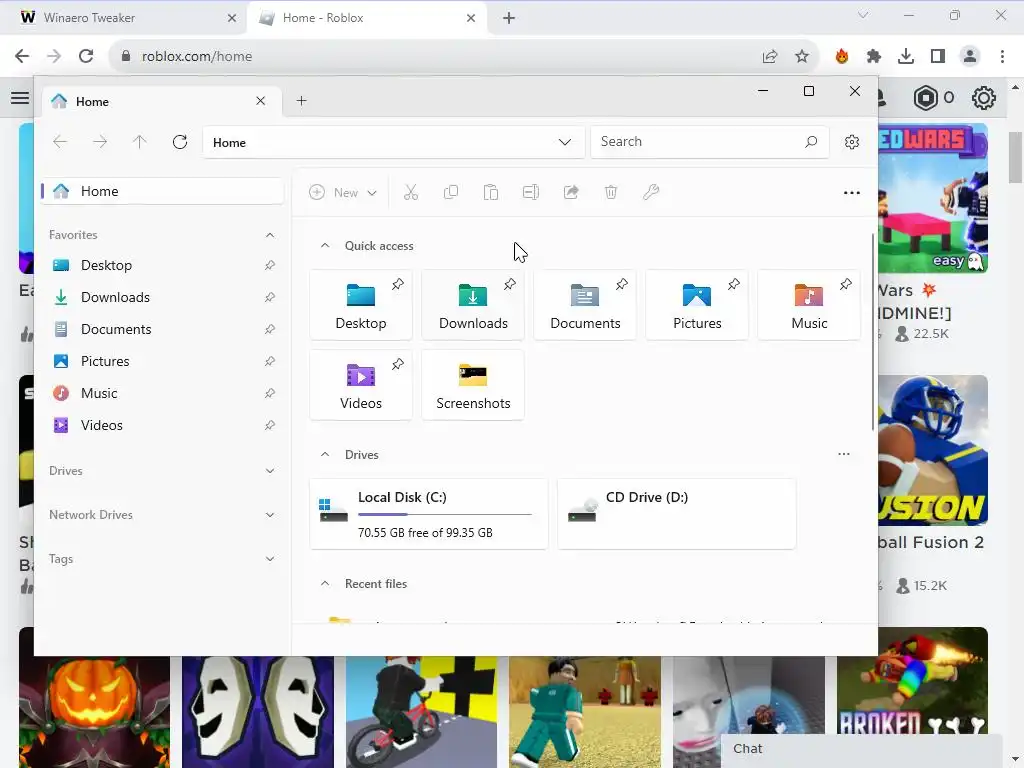The height and width of the screenshot is (768, 1024).
Task: Toggle pin next to Desktop in sidebar
Action: pyautogui.click(x=270, y=265)
